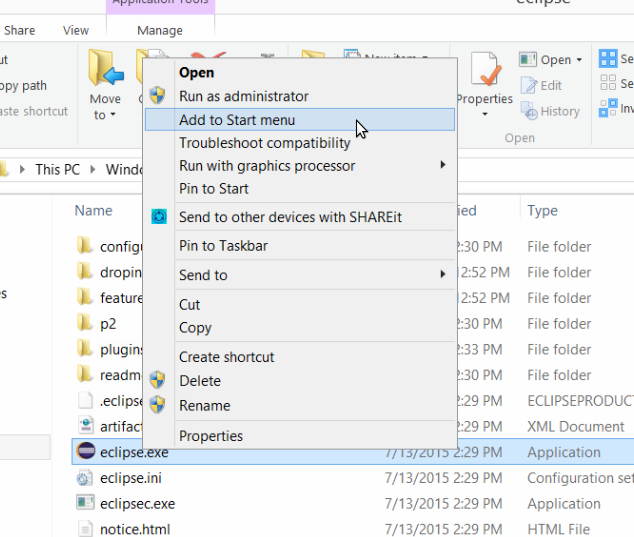The width and height of the screenshot is (634, 537).
Task: Click the Move to folder icon
Action: click(x=105, y=68)
